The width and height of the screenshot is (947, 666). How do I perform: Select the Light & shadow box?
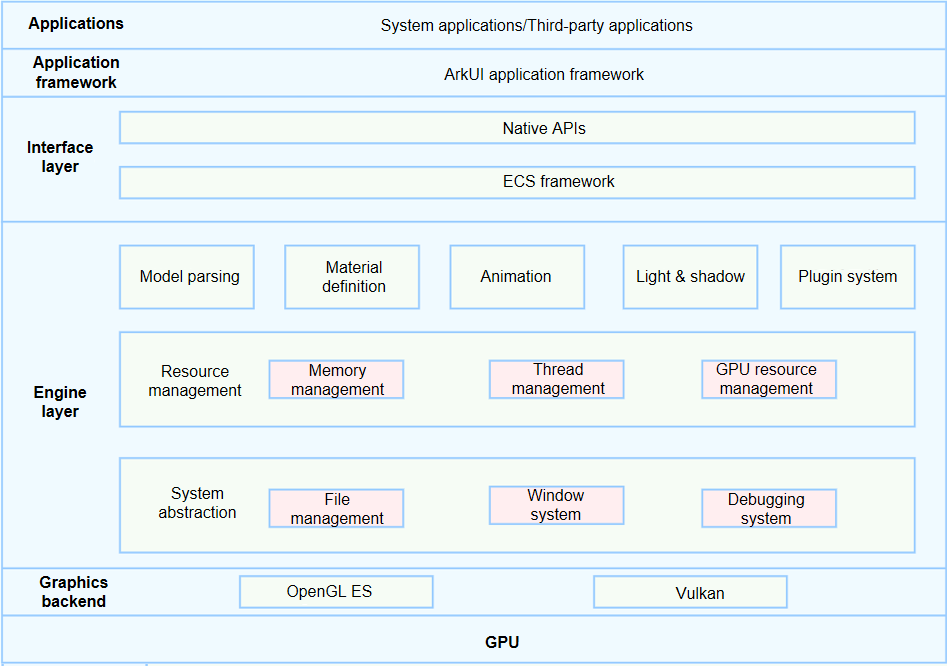click(690, 277)
